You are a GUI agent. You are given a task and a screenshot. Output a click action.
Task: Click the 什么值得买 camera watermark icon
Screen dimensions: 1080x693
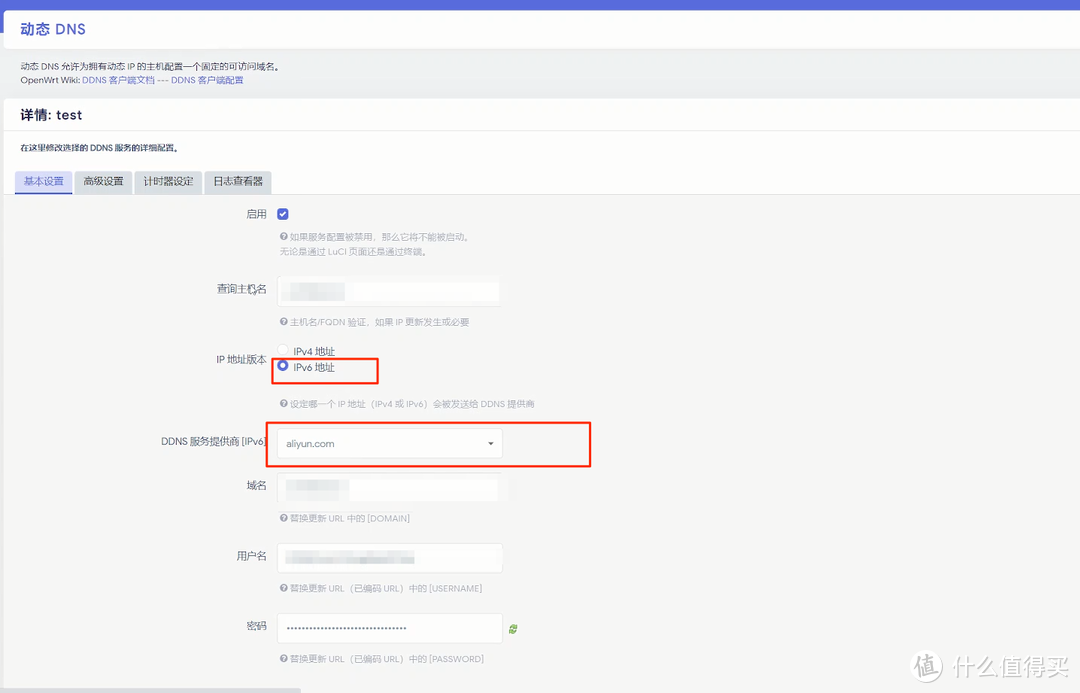(925, 665)
